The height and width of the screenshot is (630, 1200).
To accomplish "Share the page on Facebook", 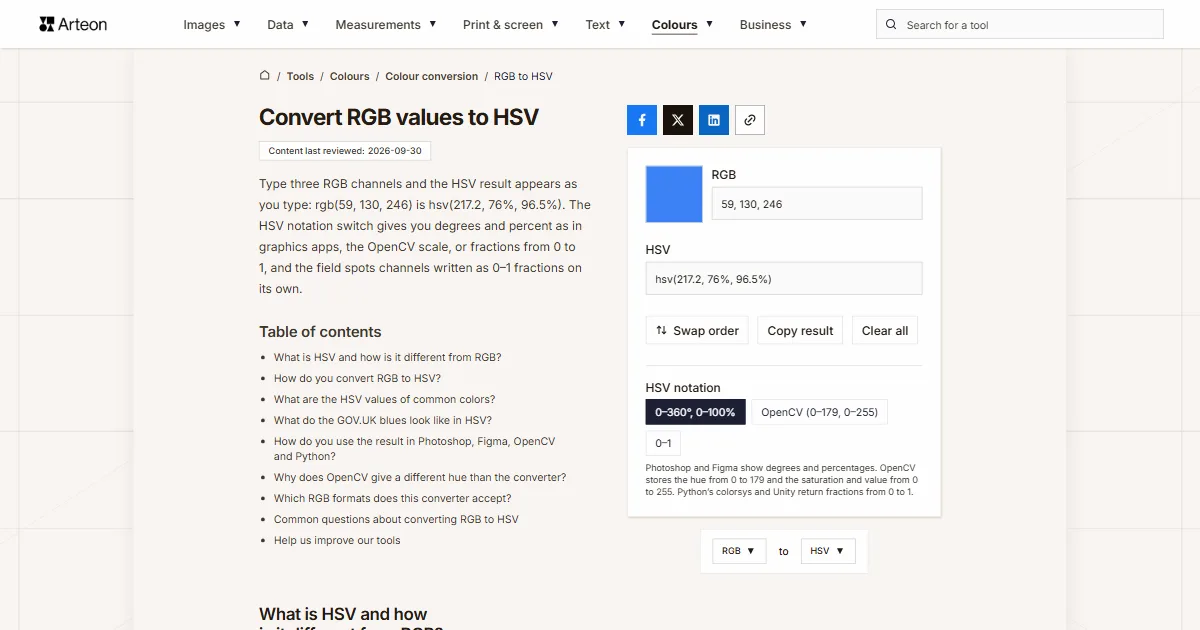I will [x=642, y=120].
